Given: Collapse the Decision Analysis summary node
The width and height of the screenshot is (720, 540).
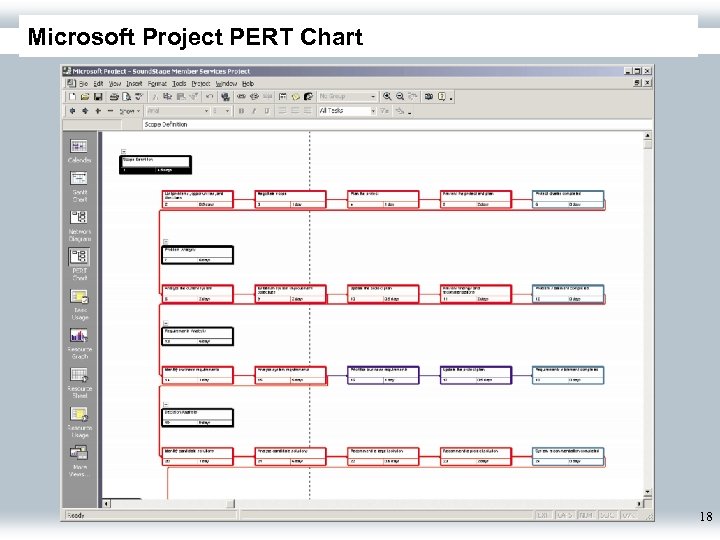Looking at the screenshot, I should coord(166,404).
